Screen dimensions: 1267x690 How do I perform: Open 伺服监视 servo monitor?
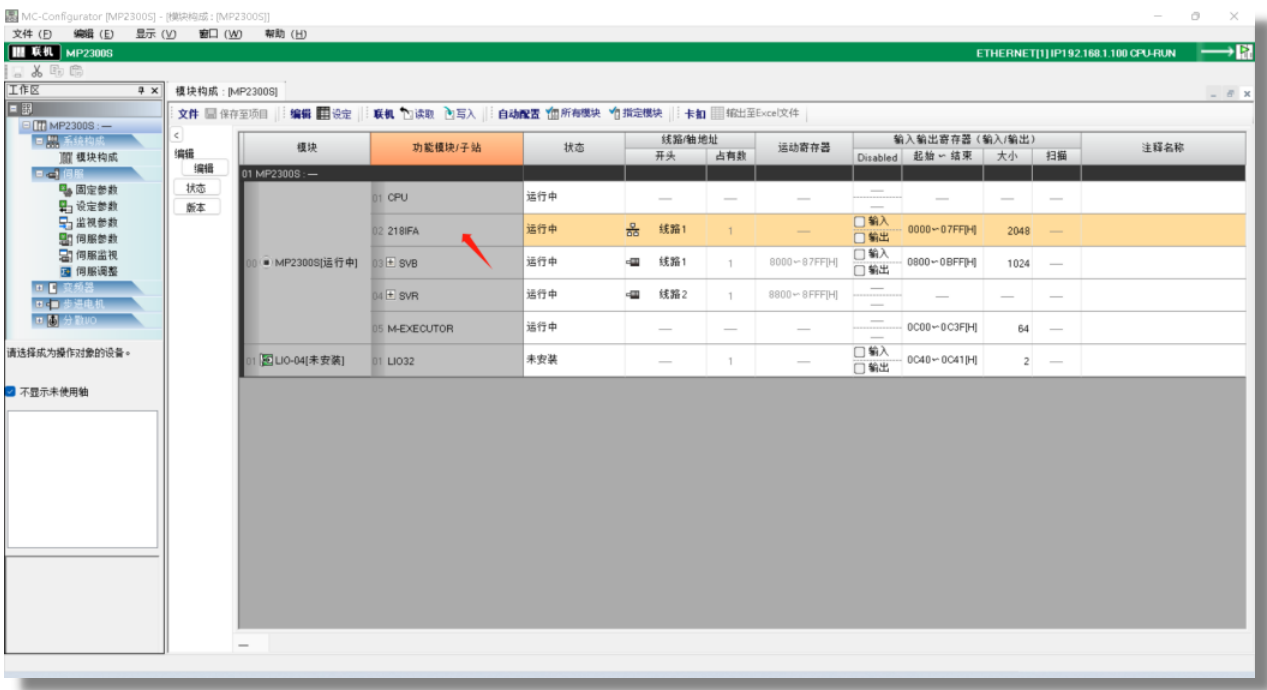[x=88, y=255]
